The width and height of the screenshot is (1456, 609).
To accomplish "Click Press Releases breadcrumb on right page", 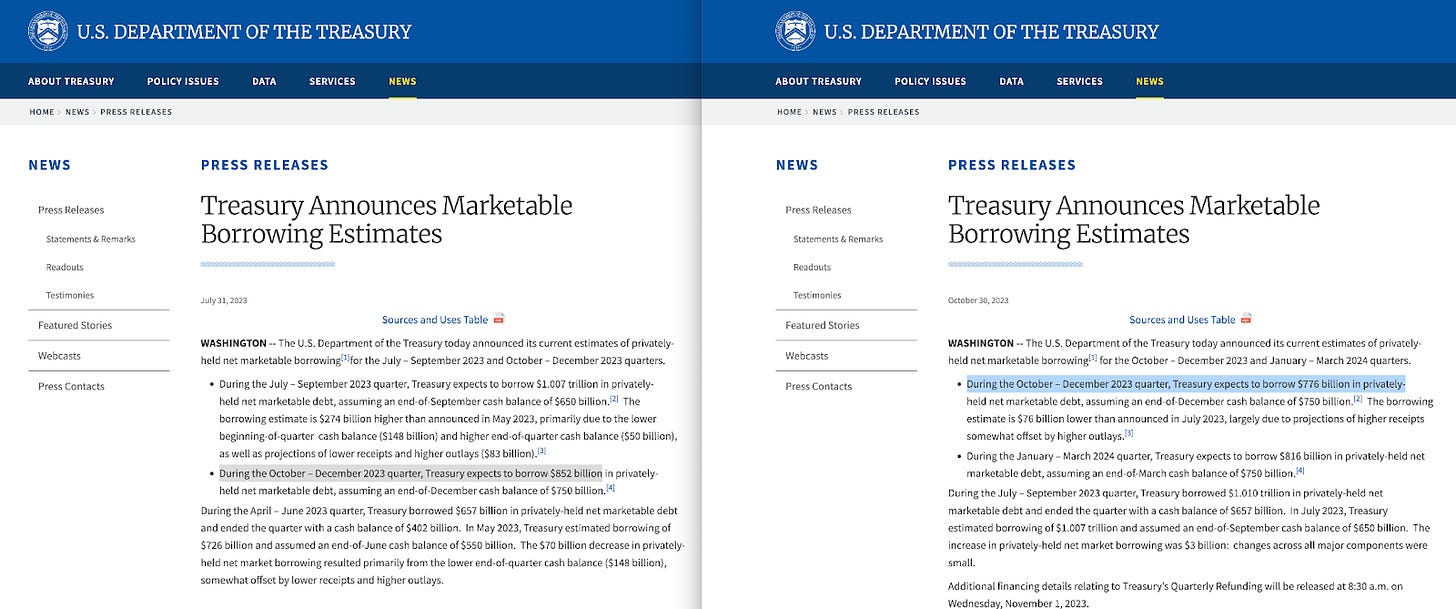I will (883, 112).
